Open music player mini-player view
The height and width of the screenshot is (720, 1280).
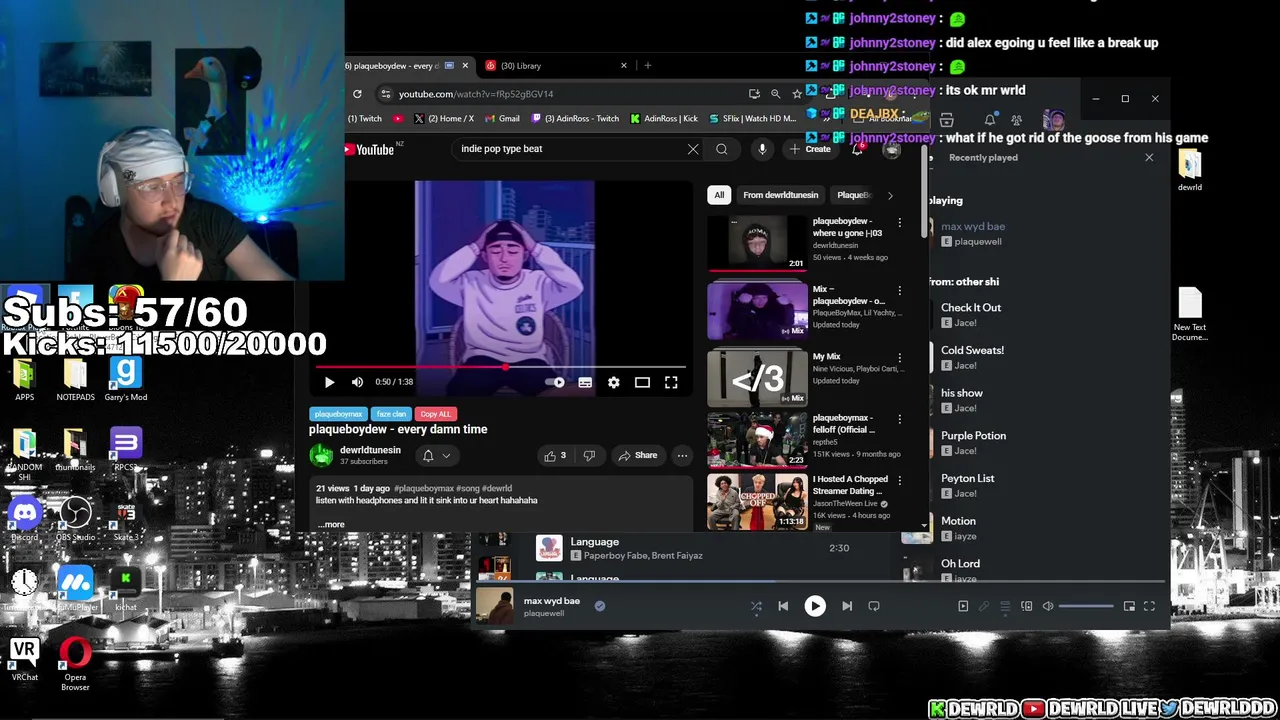(1129, 606)
